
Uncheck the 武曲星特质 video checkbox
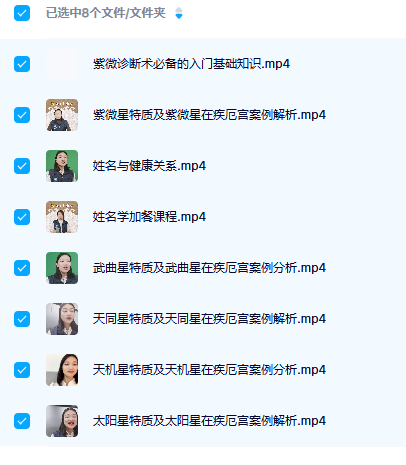[22, 268]
